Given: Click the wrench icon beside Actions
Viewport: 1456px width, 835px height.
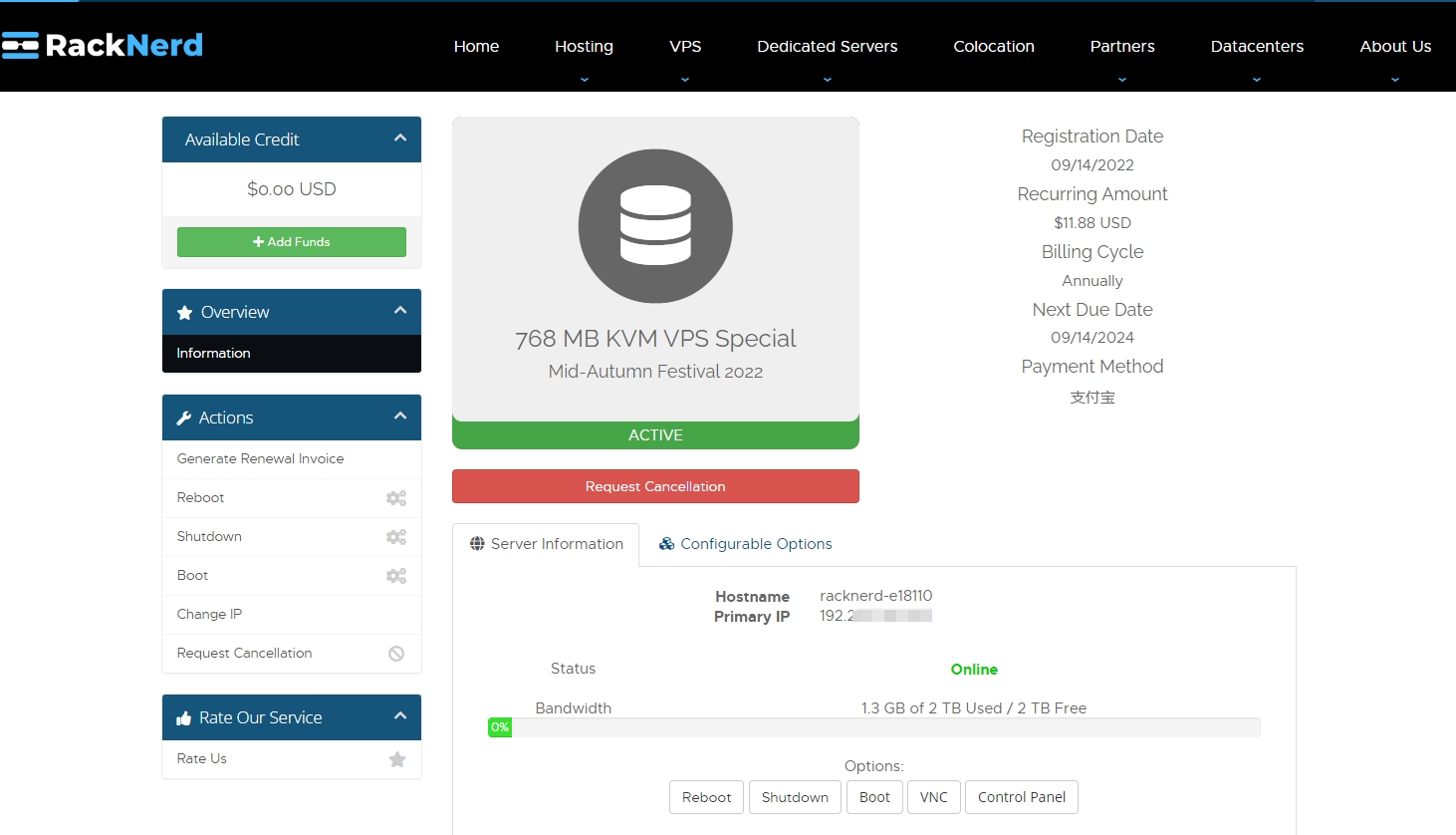Looking at the screenshot, I should [184, 418].
